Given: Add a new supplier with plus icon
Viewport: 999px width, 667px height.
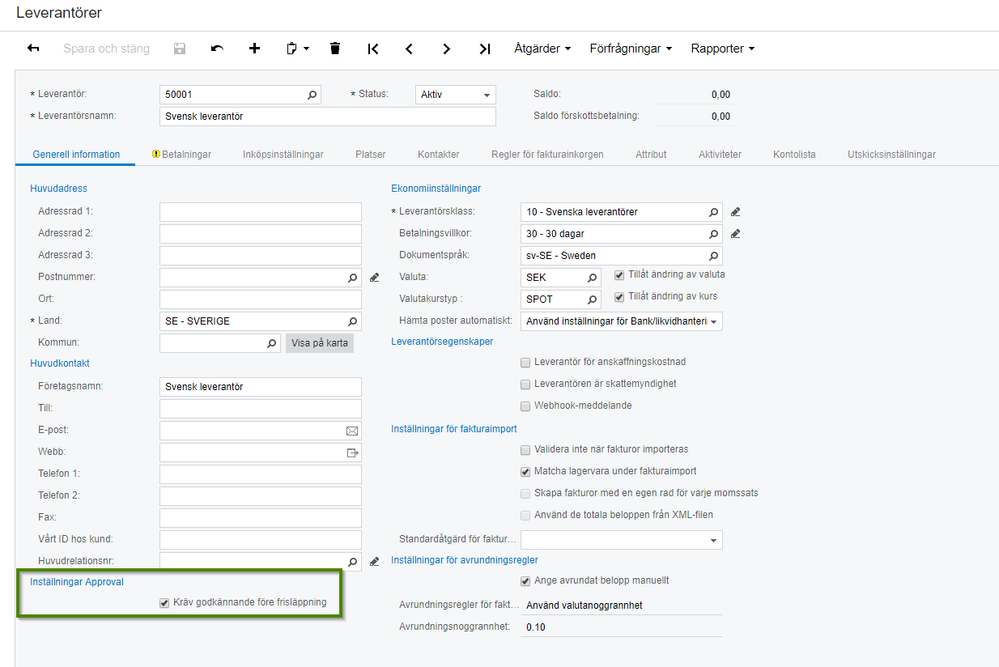Looking at the screenshot, I should coord(254,48).
